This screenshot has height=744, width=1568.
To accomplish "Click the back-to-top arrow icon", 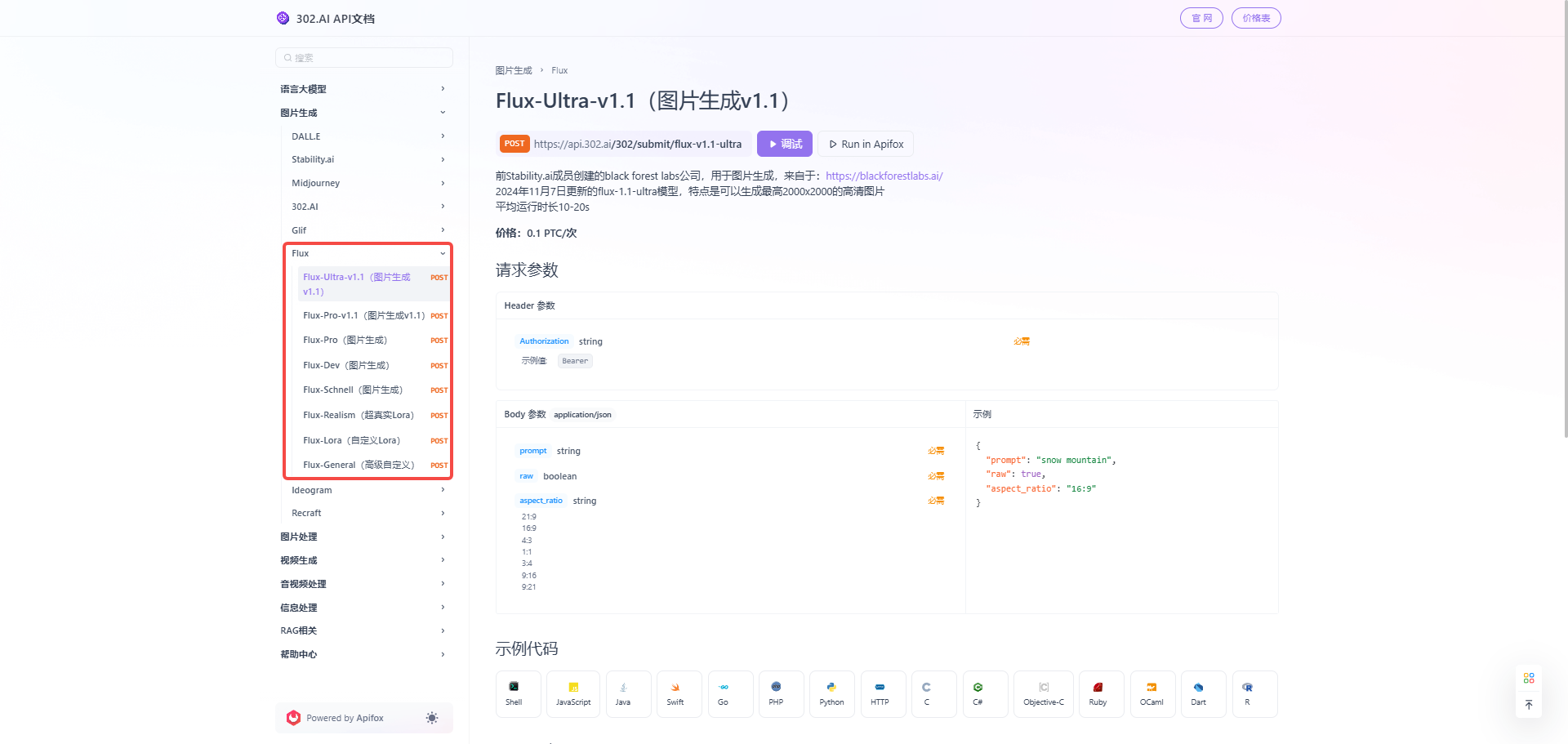I will click(x=1529, y=705).
